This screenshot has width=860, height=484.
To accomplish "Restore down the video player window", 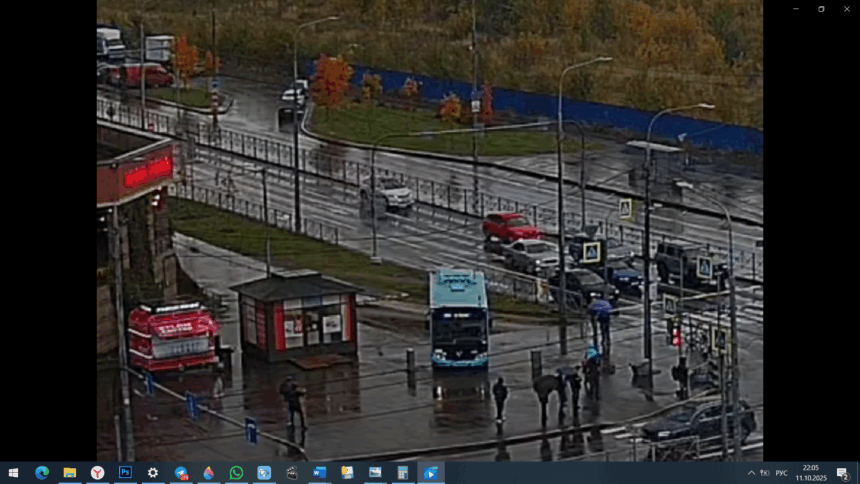I will point(821,9).
